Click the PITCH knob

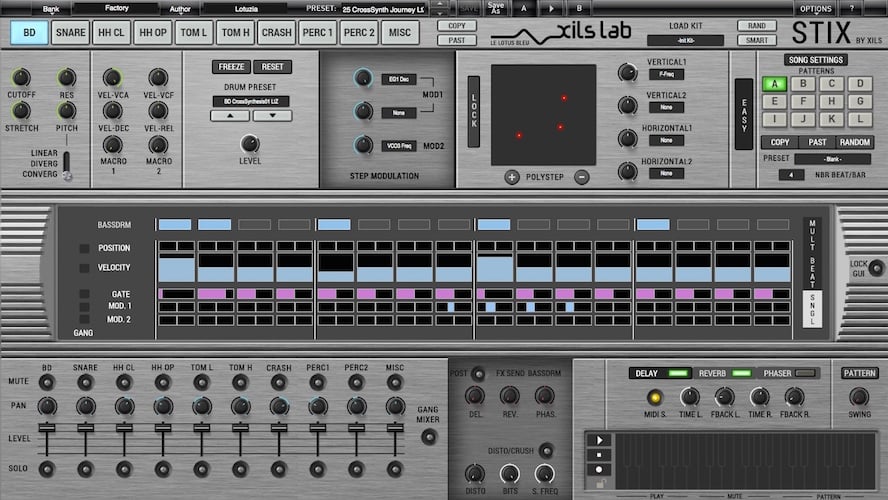(66, 111)
